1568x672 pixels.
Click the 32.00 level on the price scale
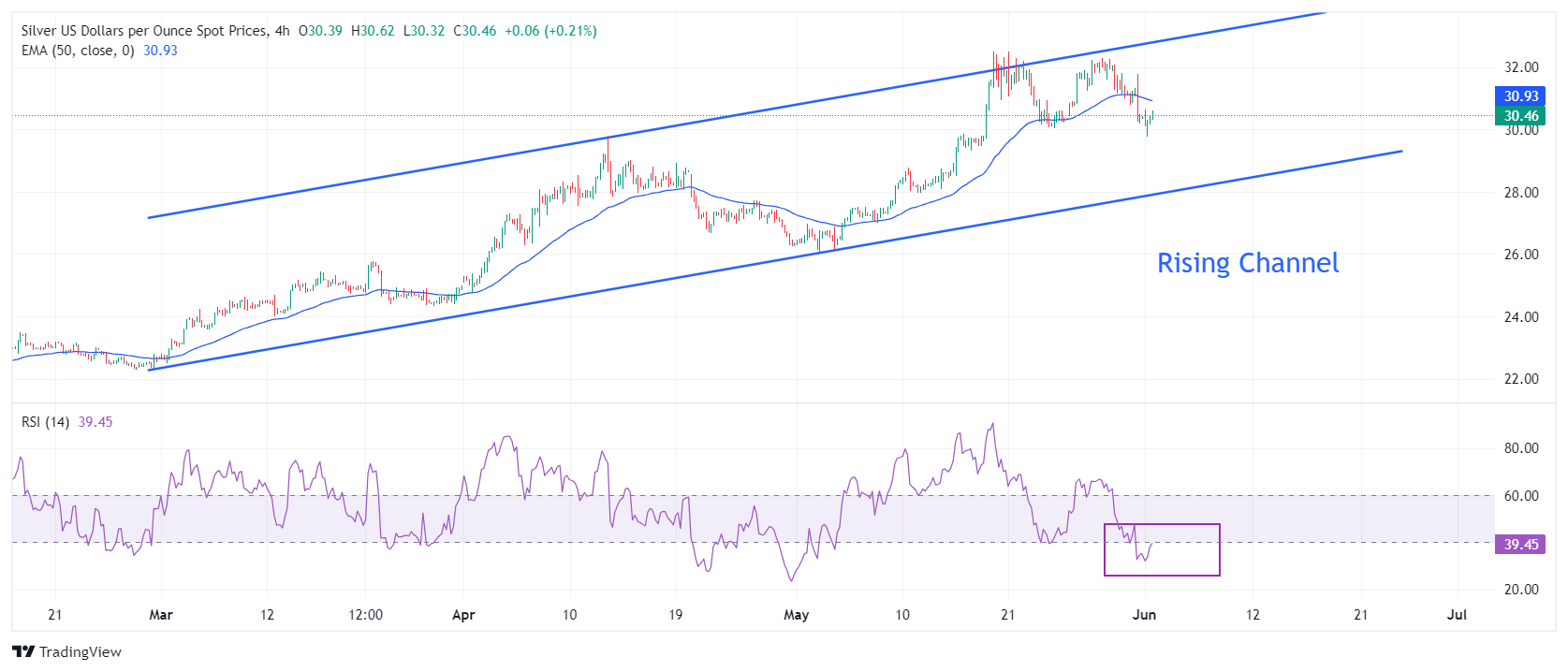[1520, 67]
